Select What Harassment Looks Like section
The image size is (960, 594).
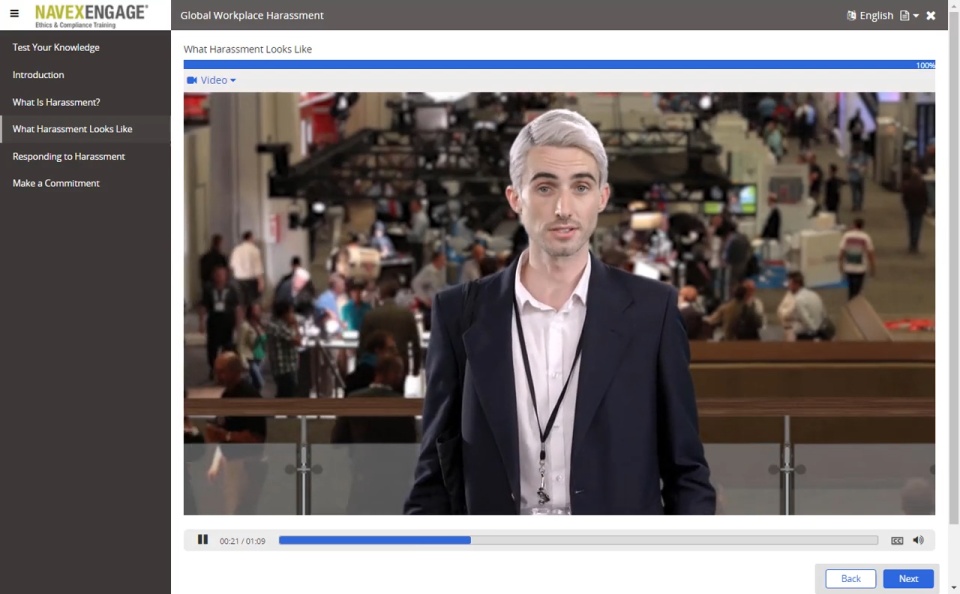point(86,129)
